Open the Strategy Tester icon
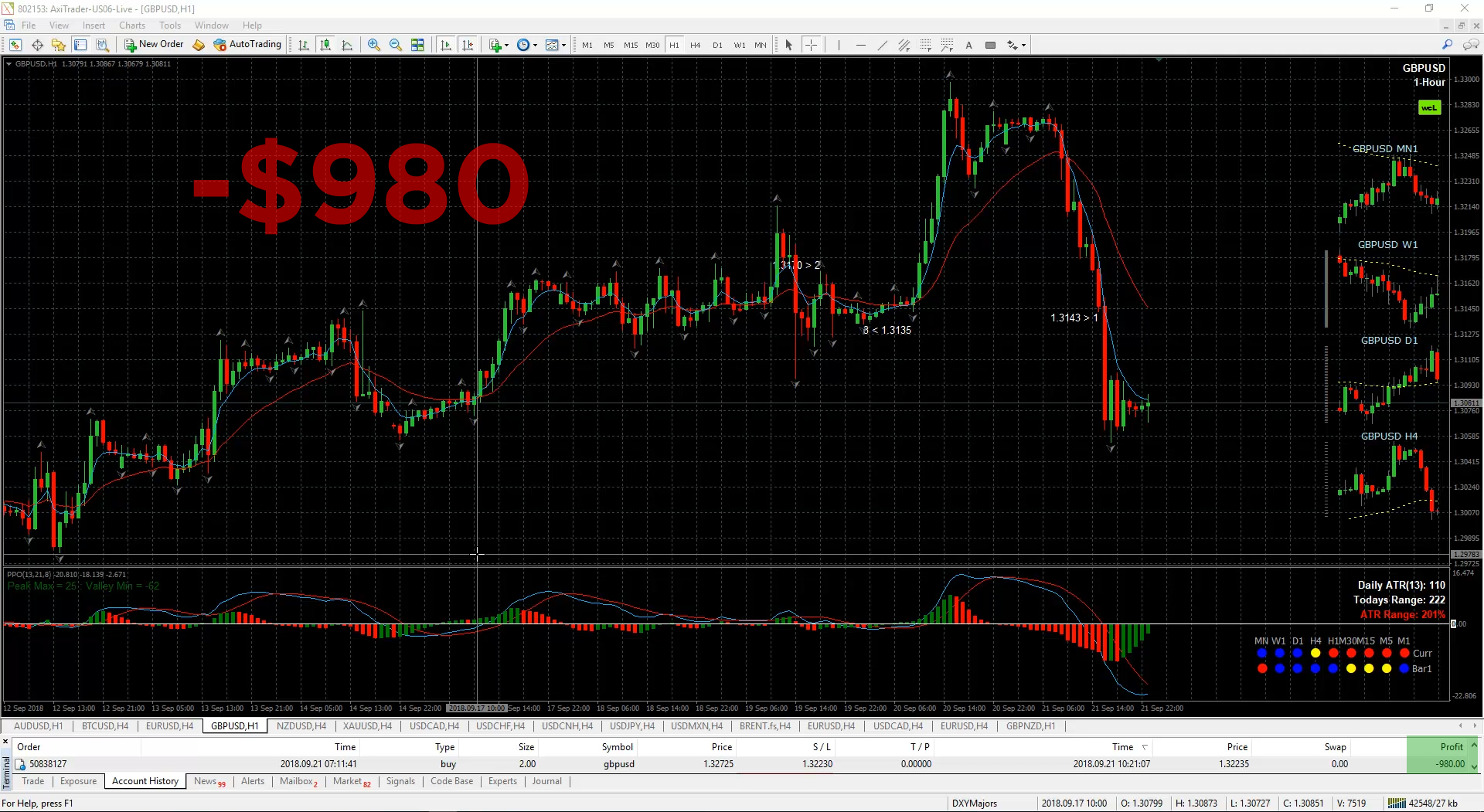Image resolution: width=1484 pixels, height=812 pixels. tap(102, 45)
